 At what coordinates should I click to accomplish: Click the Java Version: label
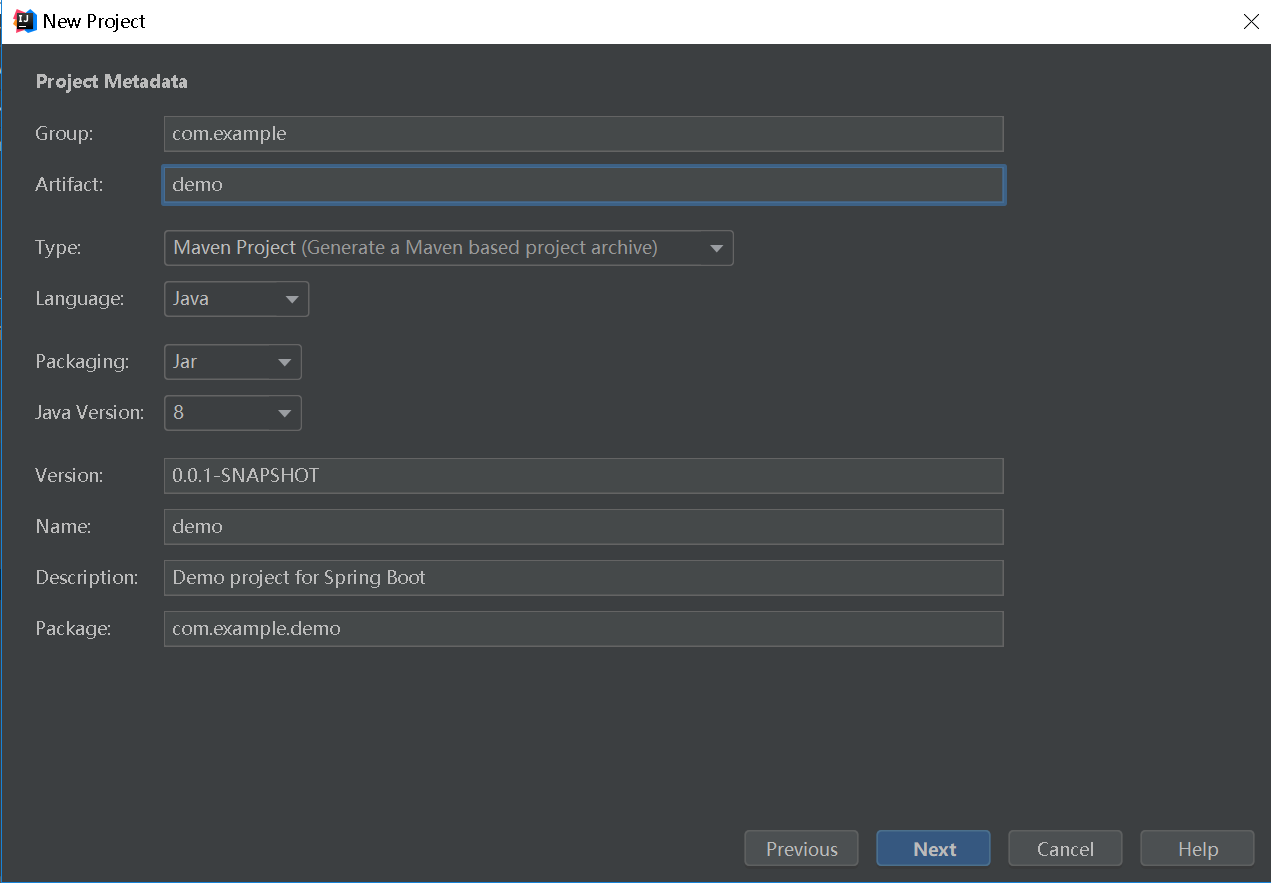click(90, 413)
